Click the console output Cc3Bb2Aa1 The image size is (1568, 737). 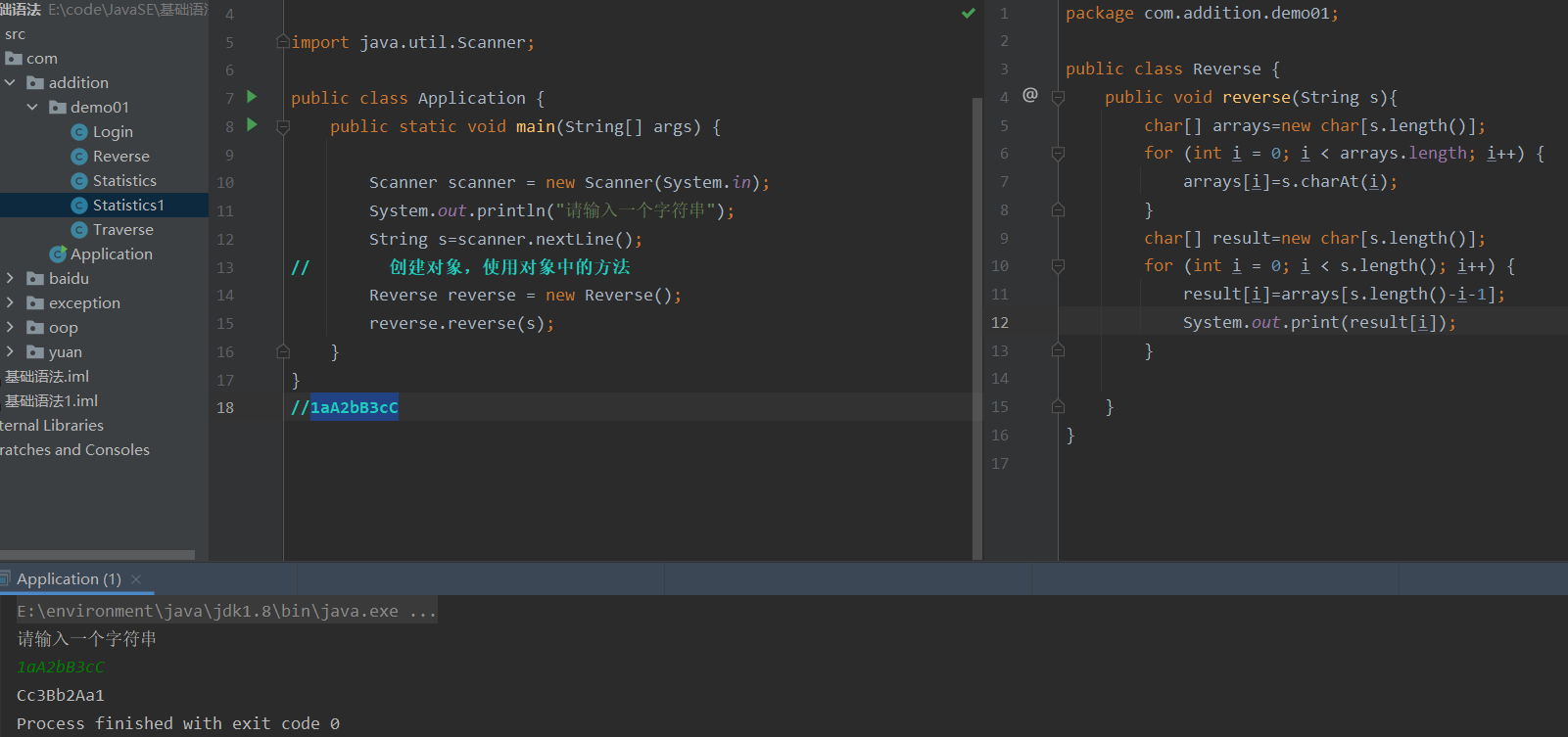point(61,696)
